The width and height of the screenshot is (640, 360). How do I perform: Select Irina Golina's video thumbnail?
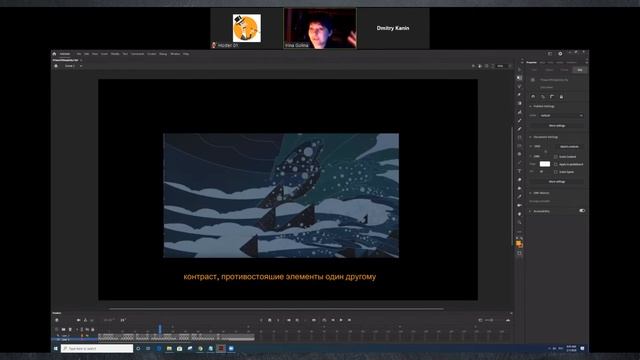320,28
